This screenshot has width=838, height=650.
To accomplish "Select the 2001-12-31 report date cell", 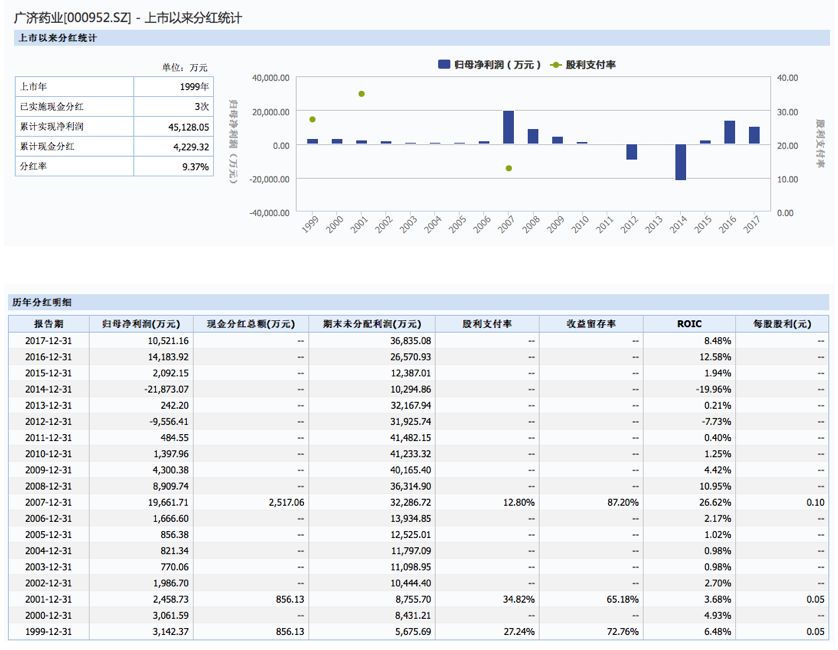I will (48, 600).
